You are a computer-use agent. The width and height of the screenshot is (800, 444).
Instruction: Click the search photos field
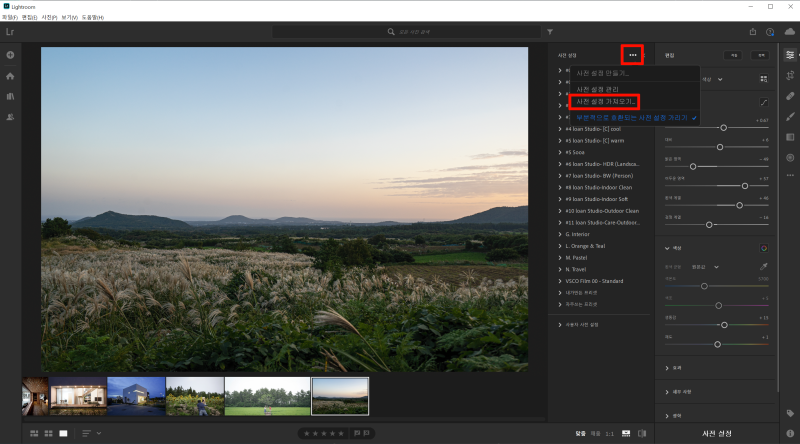pyautogui.click(x=407, y=32)
